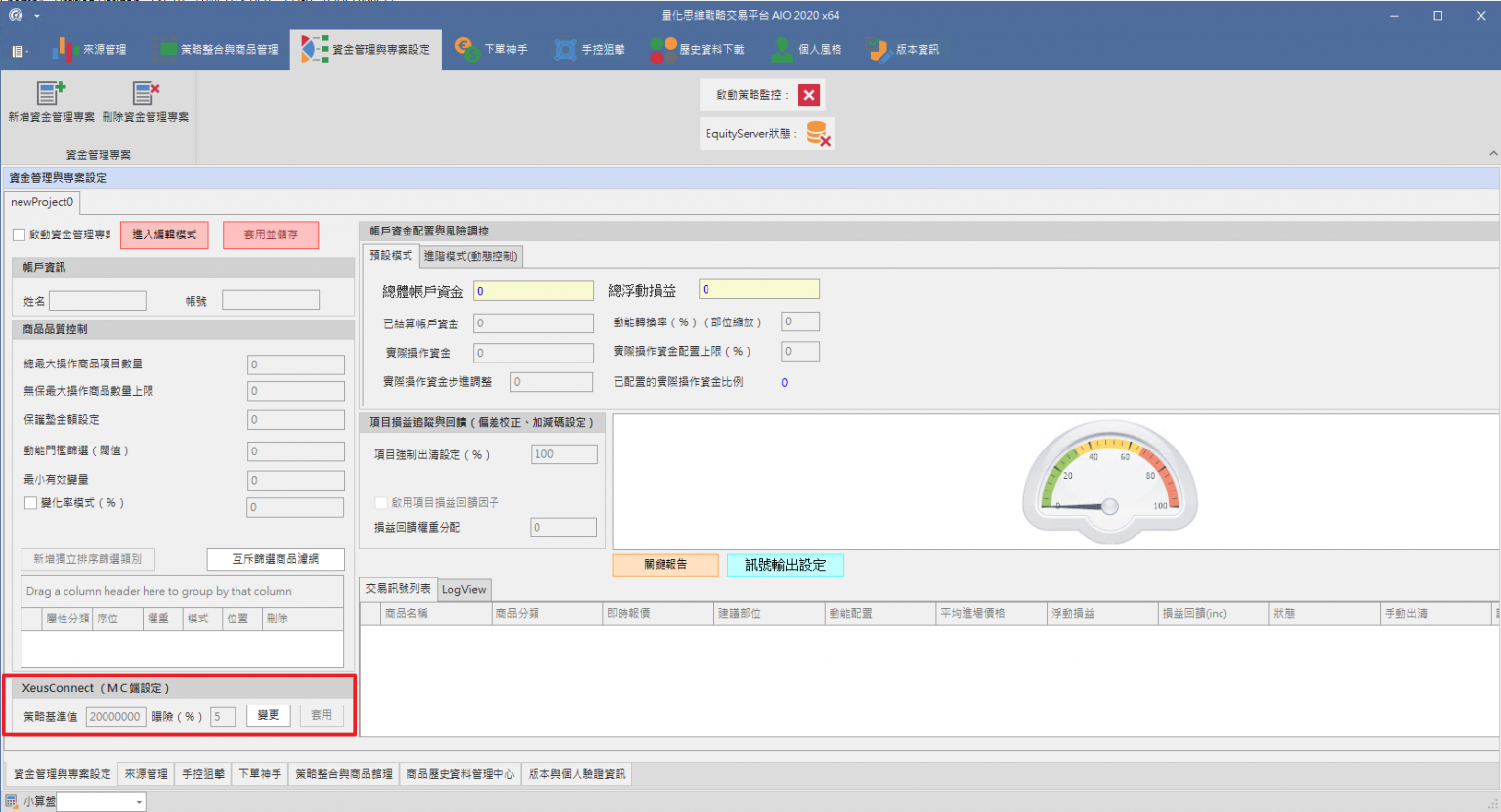The image size is (1501, 812).
Task: Click the EquityServer狀態 database icon
Action: [x=818, y=134]
